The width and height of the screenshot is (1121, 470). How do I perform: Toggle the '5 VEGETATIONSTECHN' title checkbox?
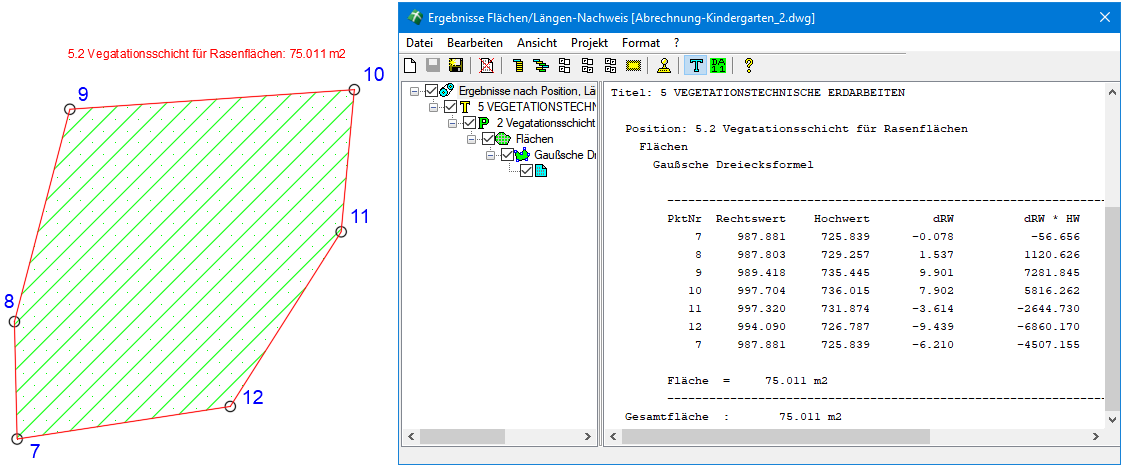(x=450, y=107)
